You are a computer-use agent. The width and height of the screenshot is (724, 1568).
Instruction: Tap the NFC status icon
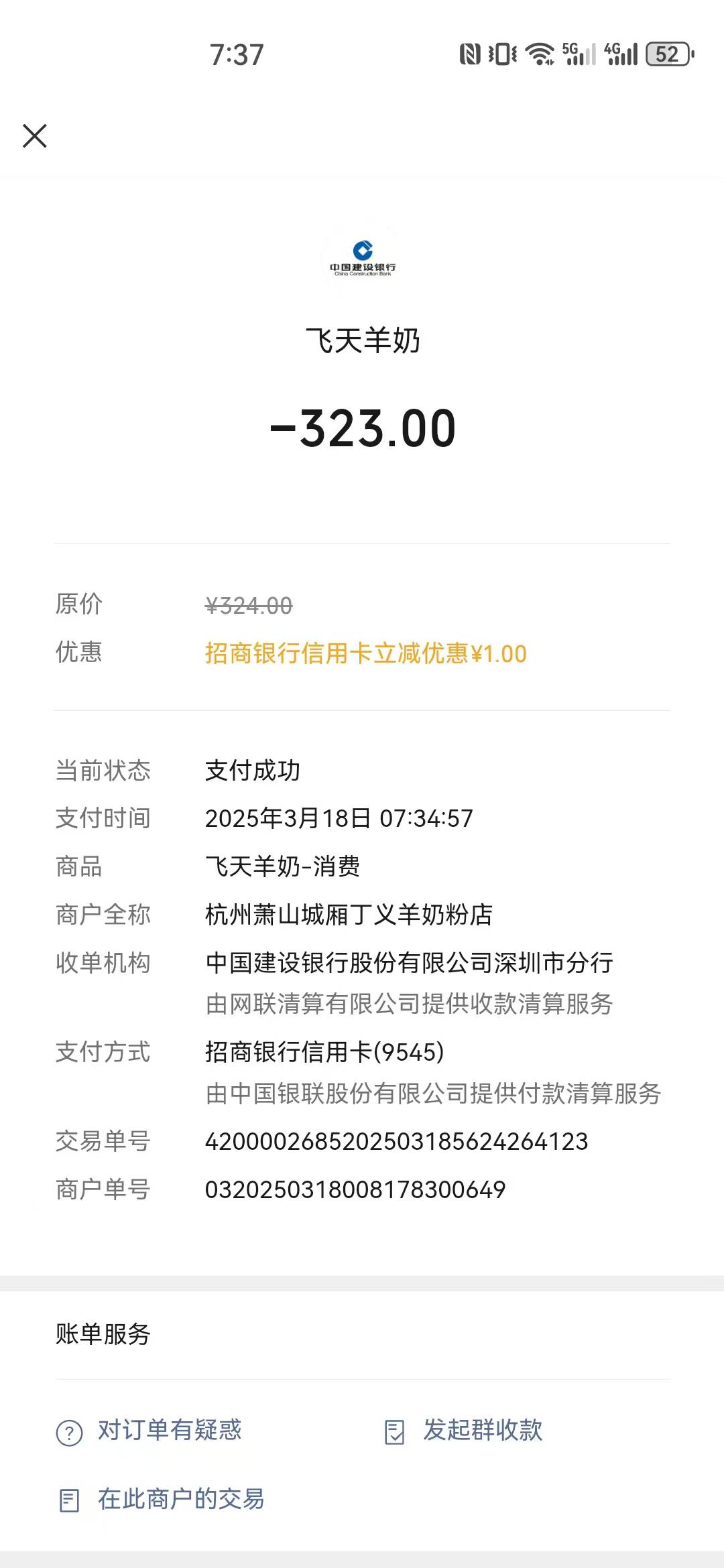(x=470, y=54)
